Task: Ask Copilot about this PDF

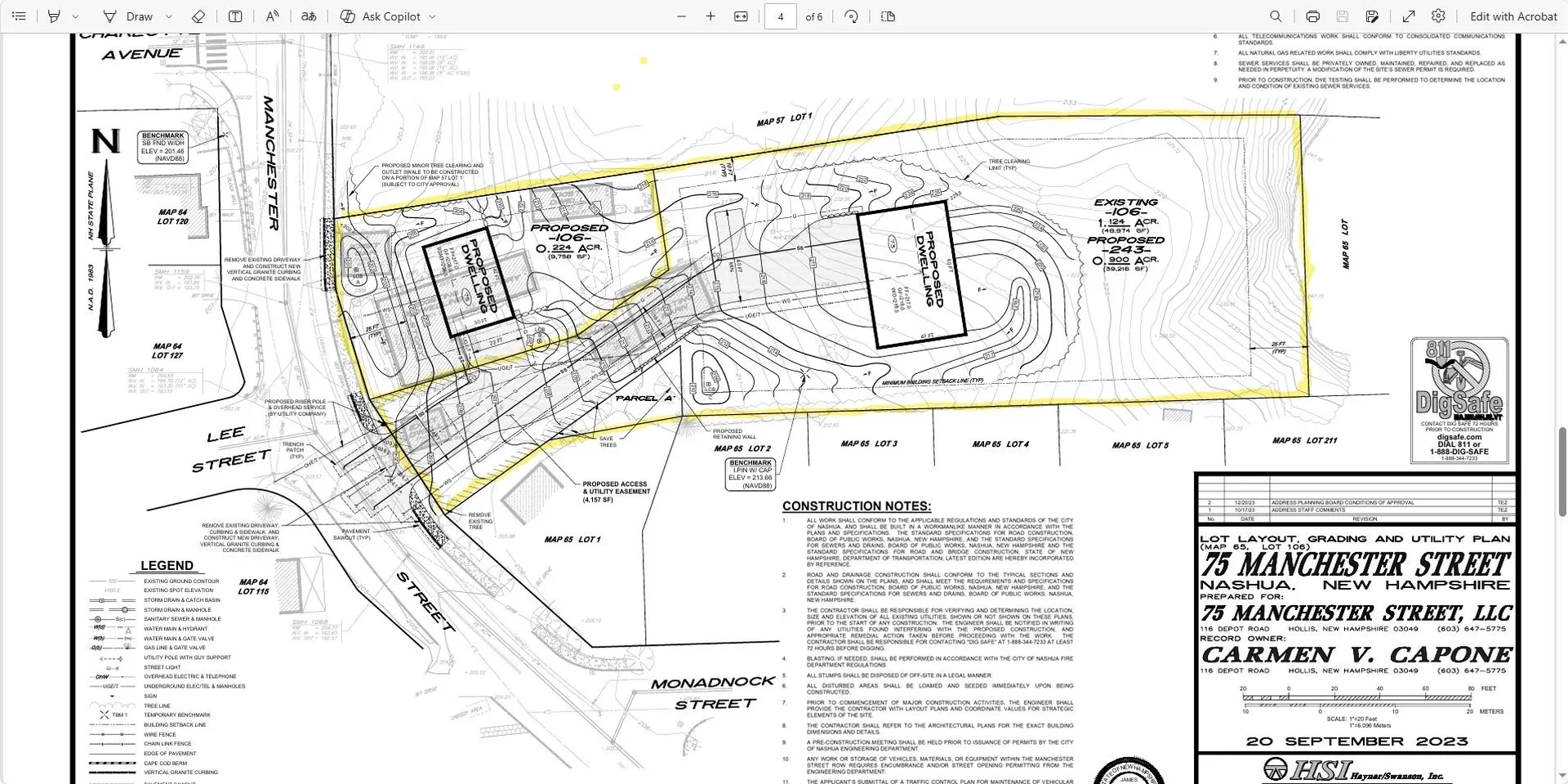Action: point(381,16)
